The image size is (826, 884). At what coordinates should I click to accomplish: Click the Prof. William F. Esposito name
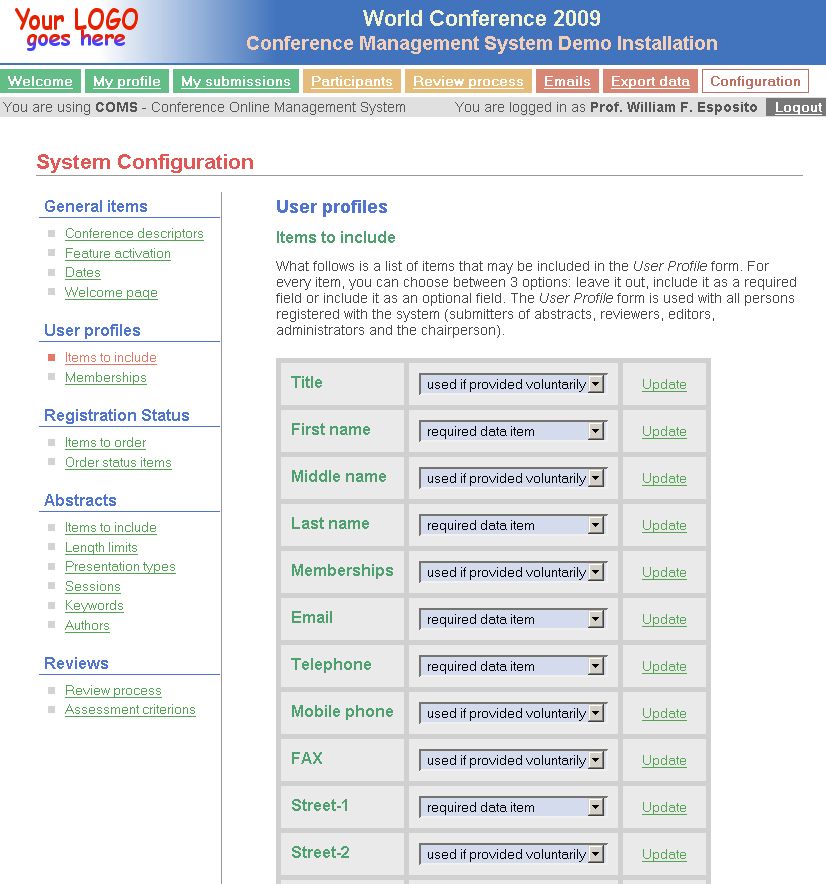coord(673,107)
